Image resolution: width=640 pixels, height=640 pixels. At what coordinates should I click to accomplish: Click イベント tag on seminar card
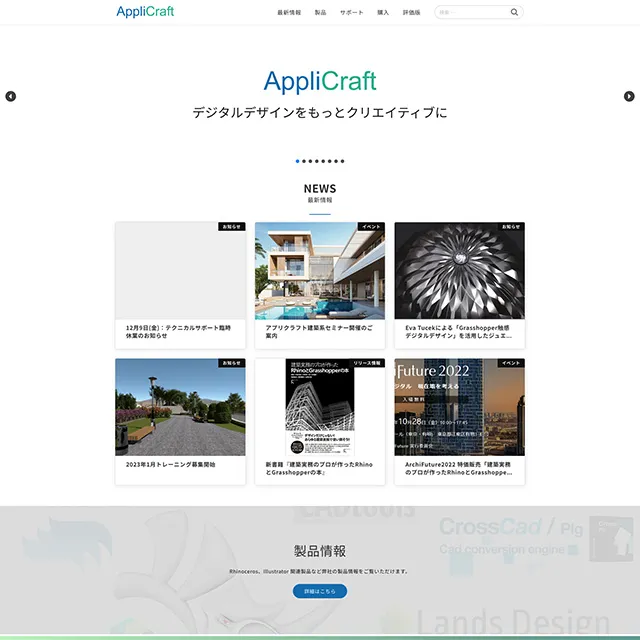point(371,227)
